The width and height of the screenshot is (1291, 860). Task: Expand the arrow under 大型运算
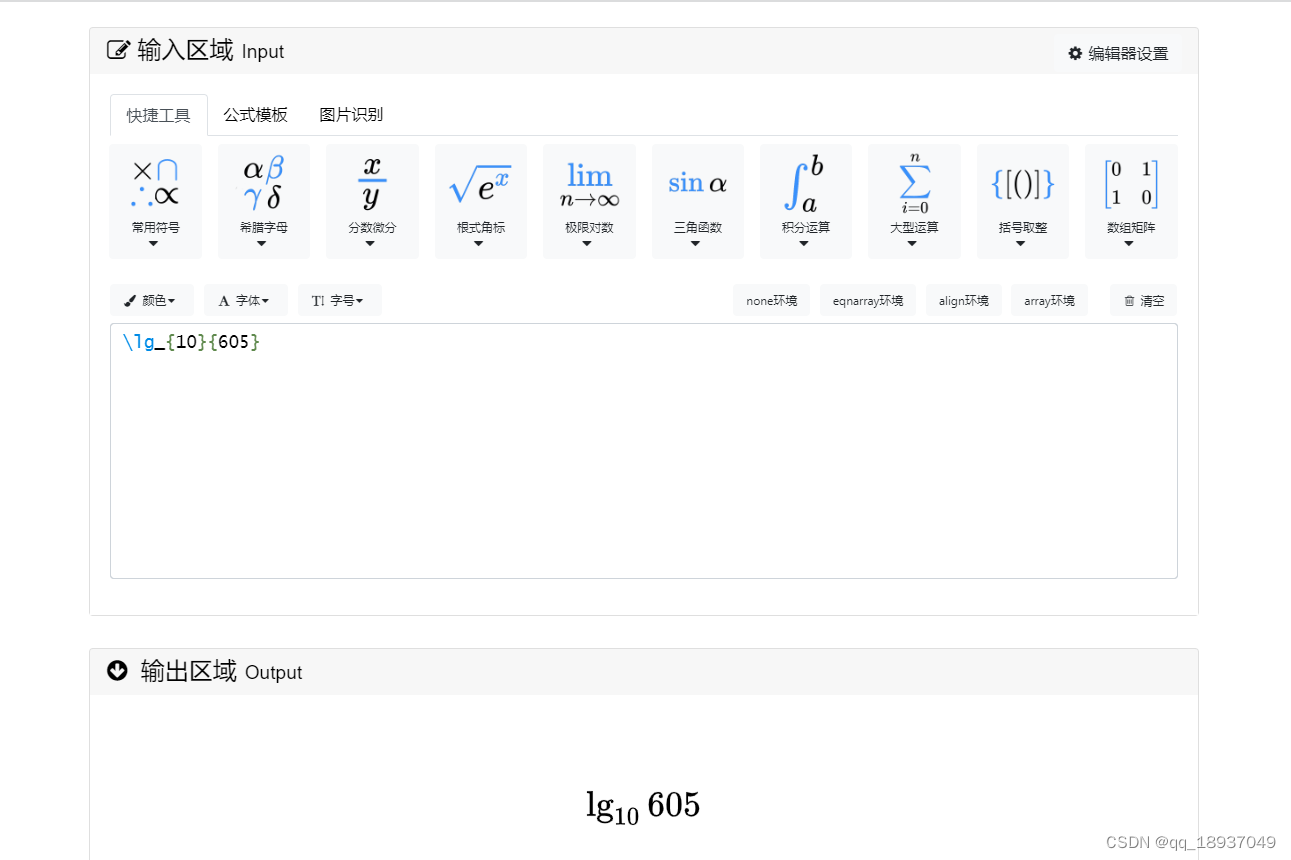[x=912, y=243]
